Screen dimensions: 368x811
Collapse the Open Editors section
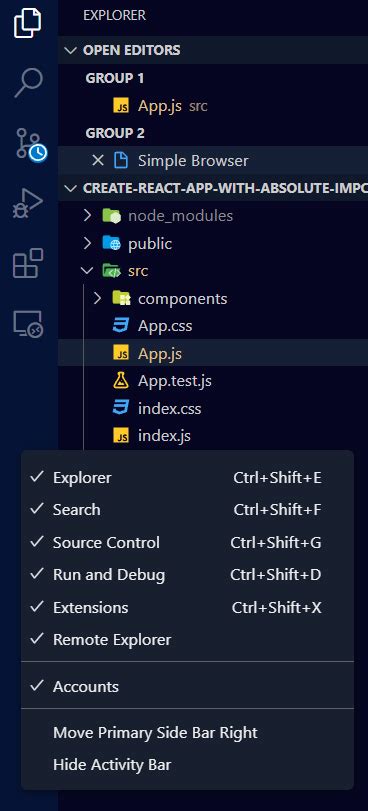coord(69,50)
